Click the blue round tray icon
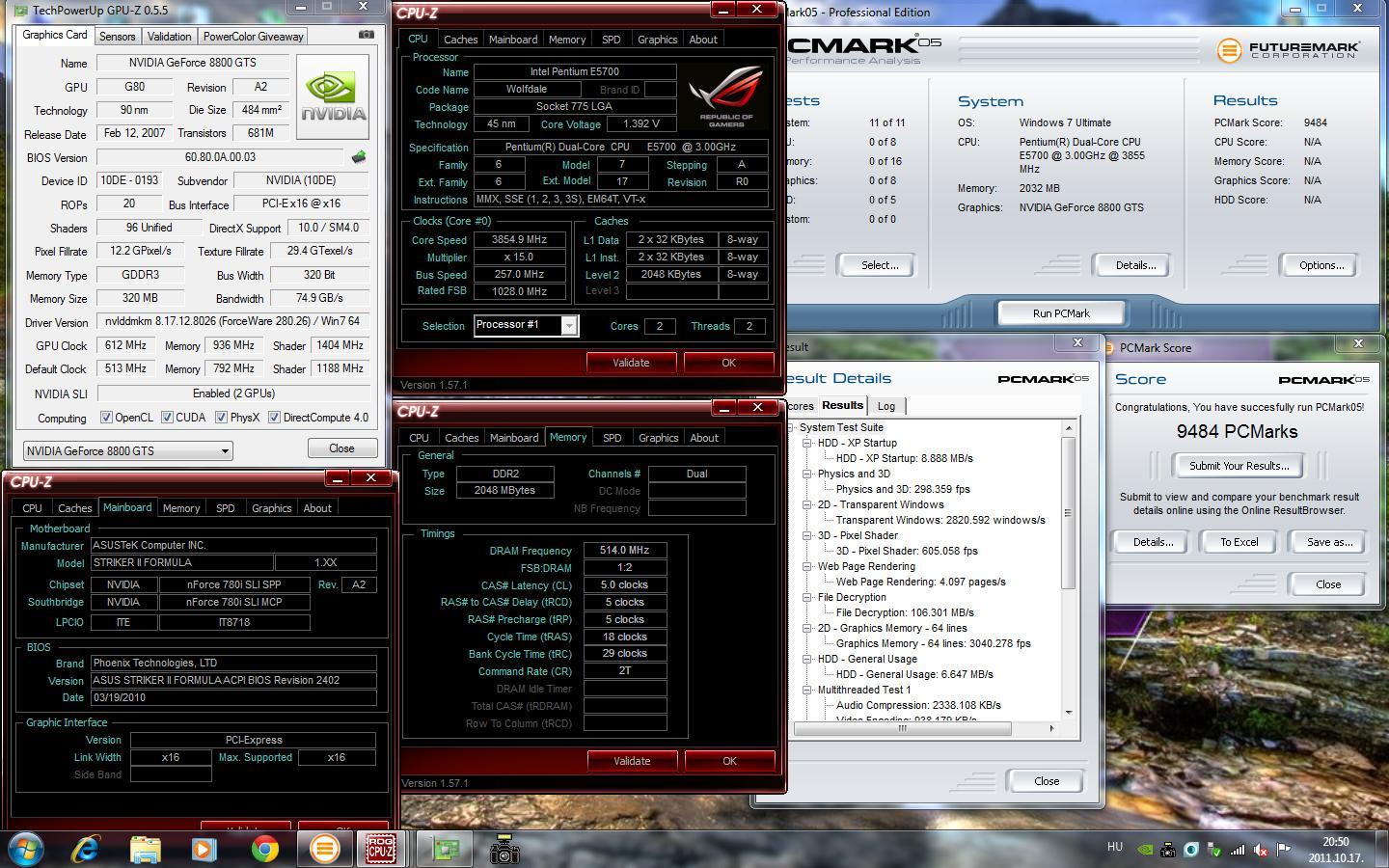This screenshot has height=868, width=1389. (1191, 850)
